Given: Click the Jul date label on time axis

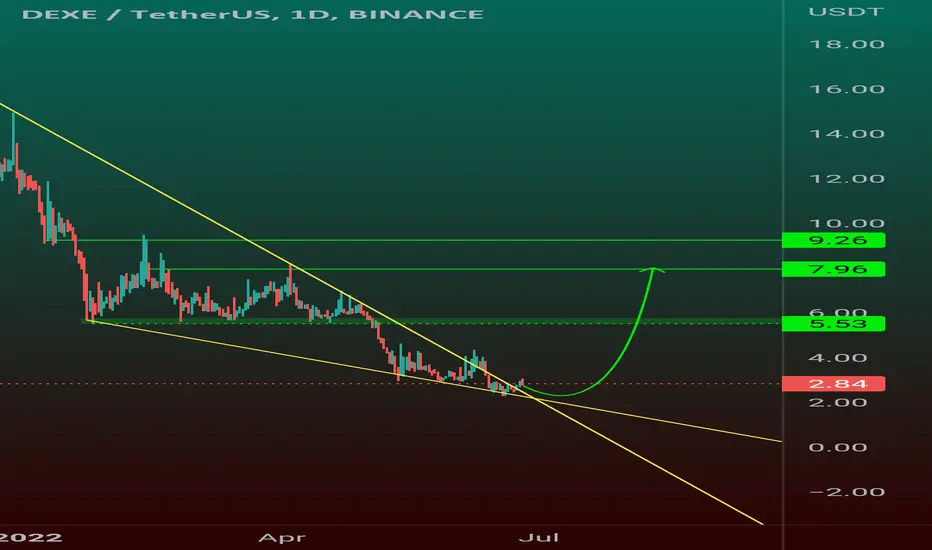Looking at the screenshot, I should (x=539, y=538).
